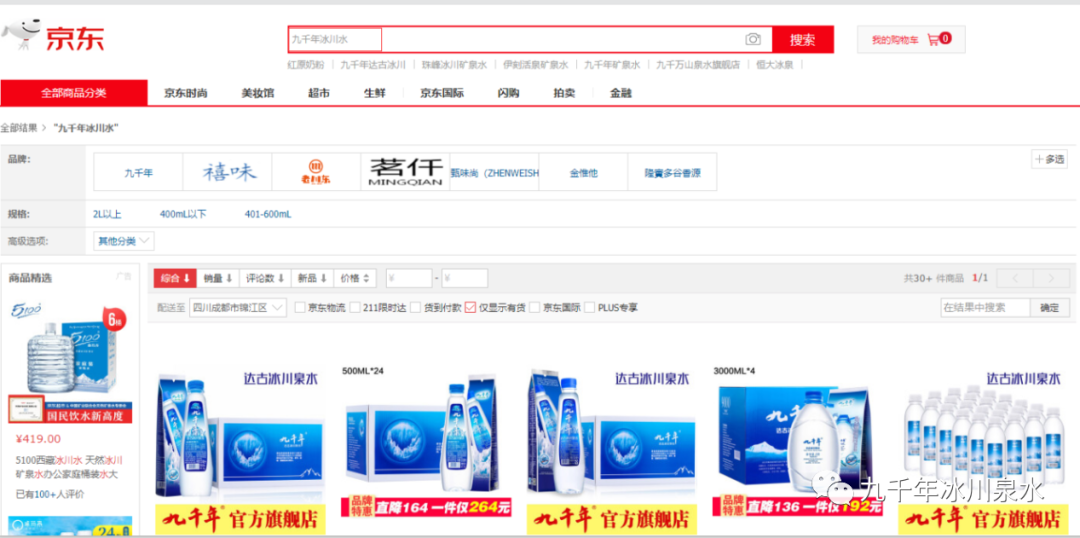Sort results by 评论数
The height and width of the screenshot is (538, 1080).
coord(265,278)
